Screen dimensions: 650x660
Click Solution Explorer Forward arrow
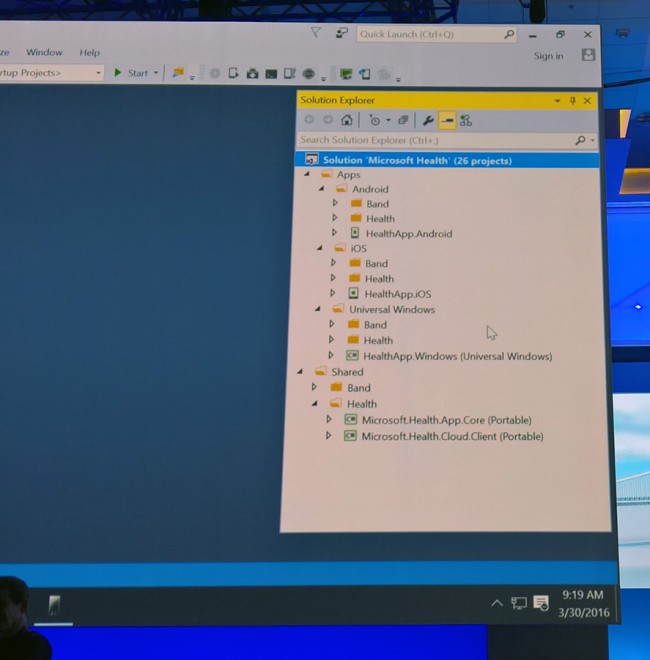pos(328,120)
